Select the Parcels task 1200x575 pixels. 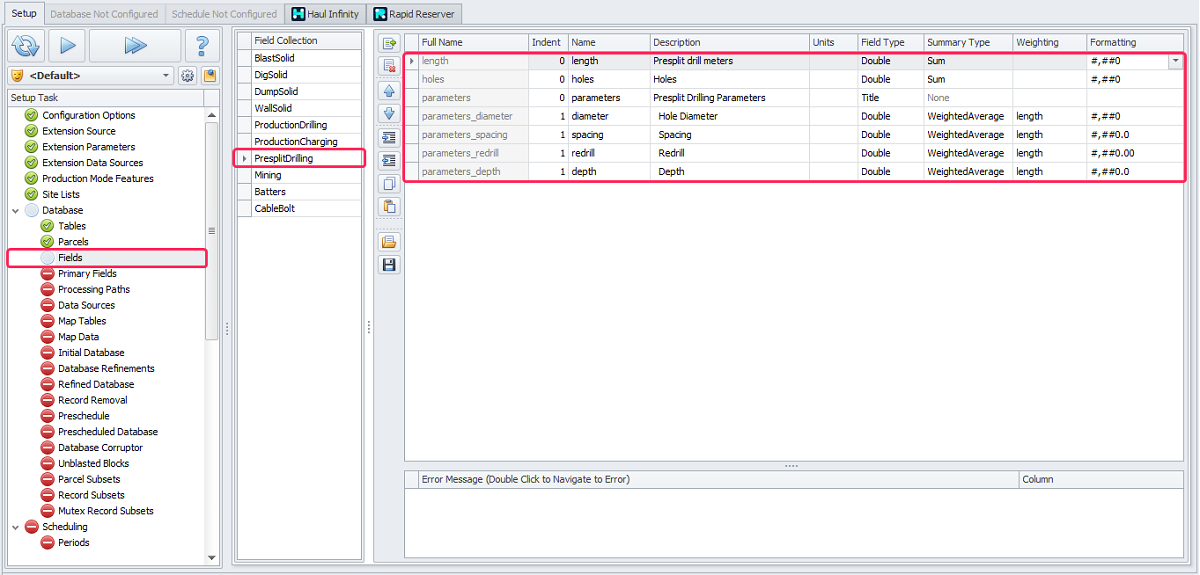pyautogui.click(x=73, y=242)
